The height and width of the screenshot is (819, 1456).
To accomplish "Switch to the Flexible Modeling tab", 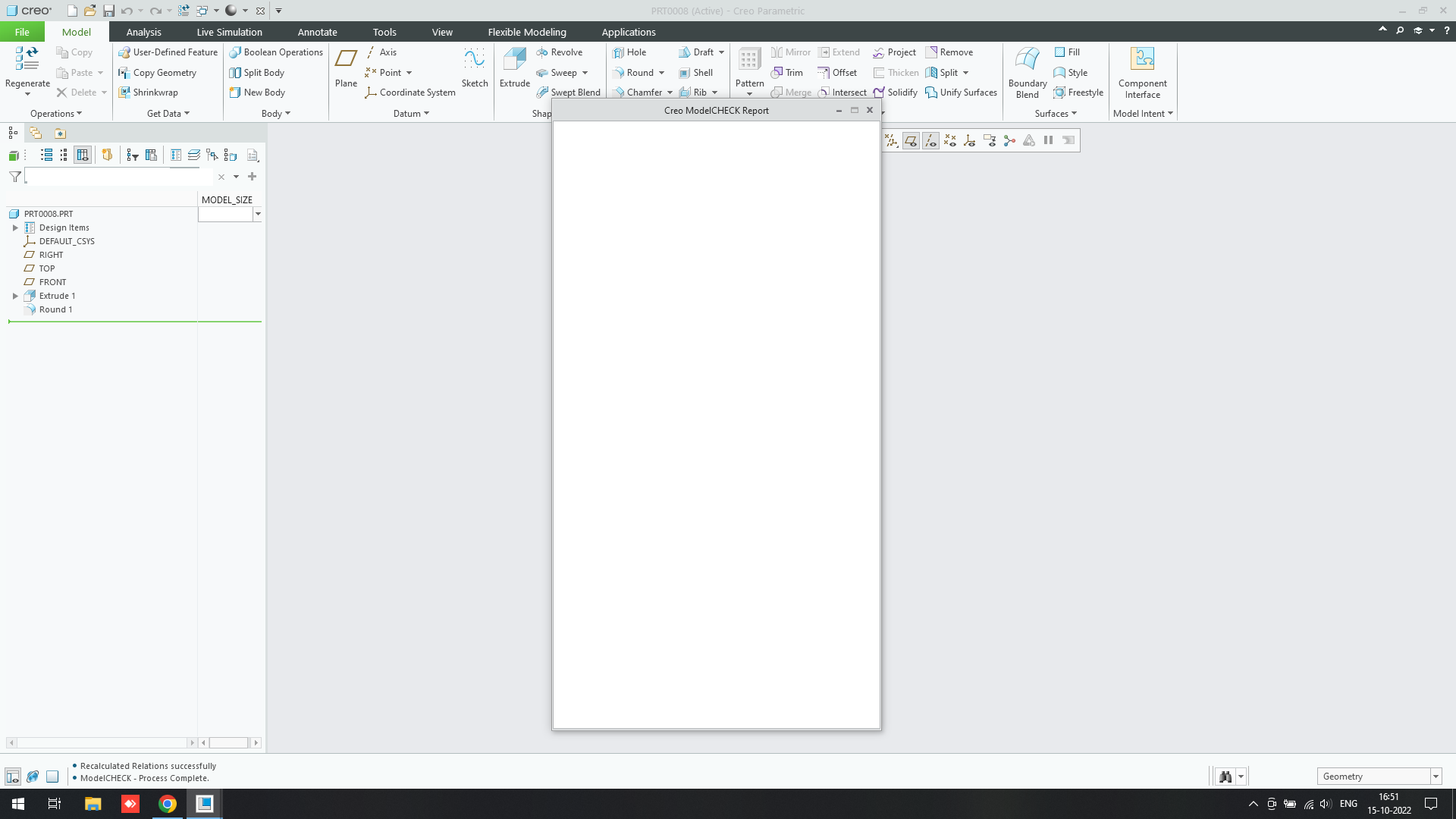I will (527, 32).
